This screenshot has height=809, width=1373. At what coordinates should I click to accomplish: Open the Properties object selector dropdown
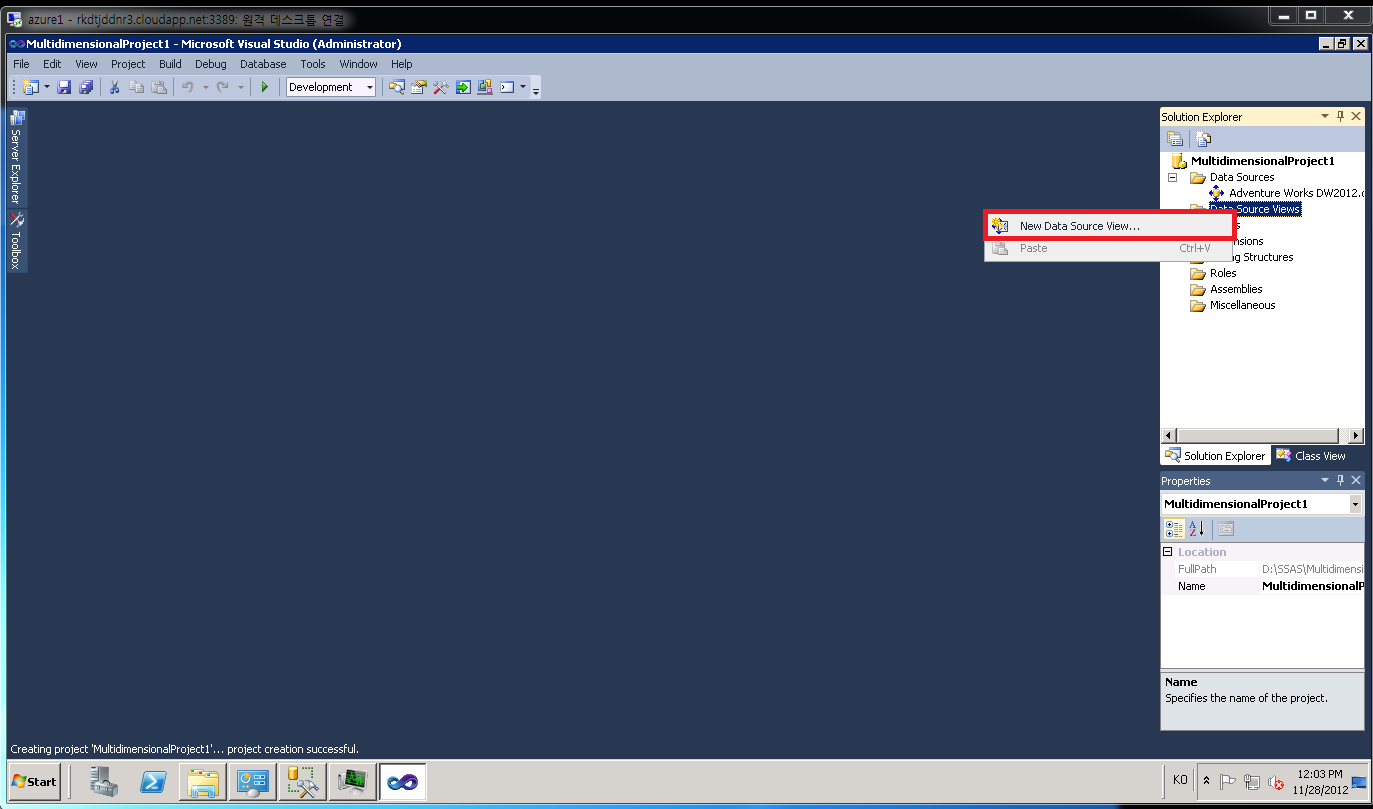(1355, 504)
